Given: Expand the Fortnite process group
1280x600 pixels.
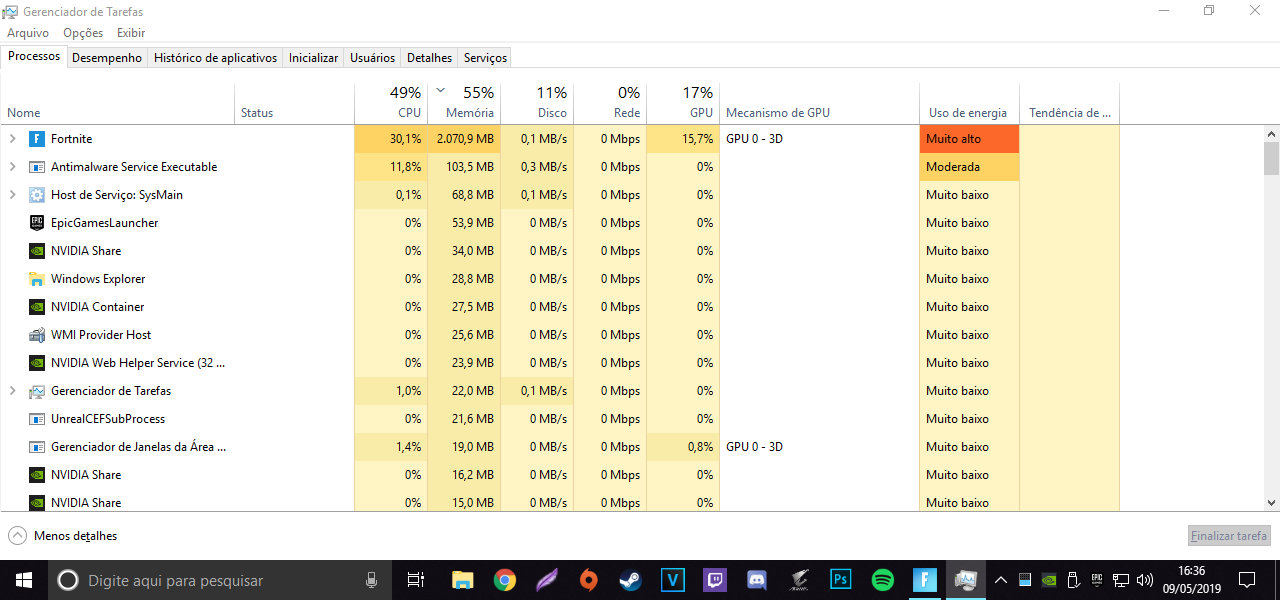Looking at the screenshot, I should tap(12, 139).
